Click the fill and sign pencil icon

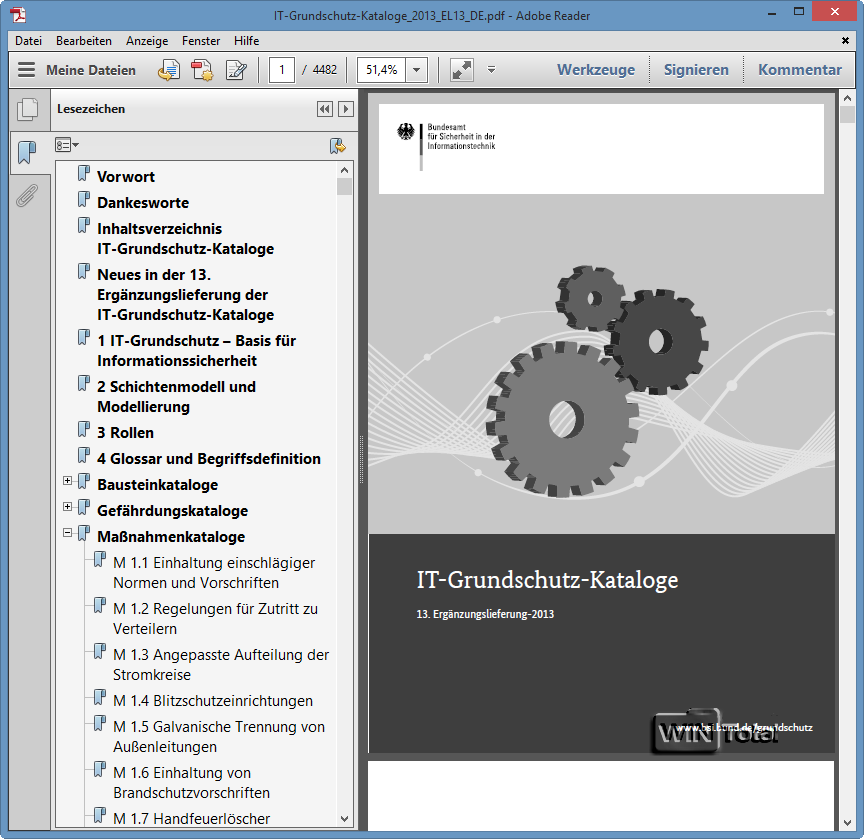click(236, 70)
